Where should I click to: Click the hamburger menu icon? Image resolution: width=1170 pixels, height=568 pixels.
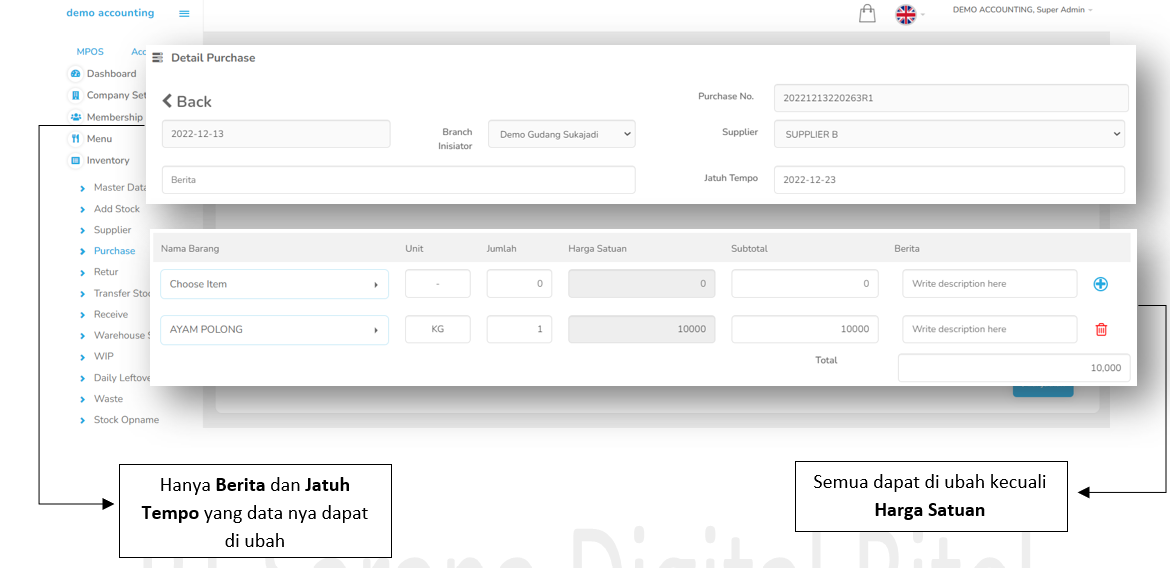184,14
